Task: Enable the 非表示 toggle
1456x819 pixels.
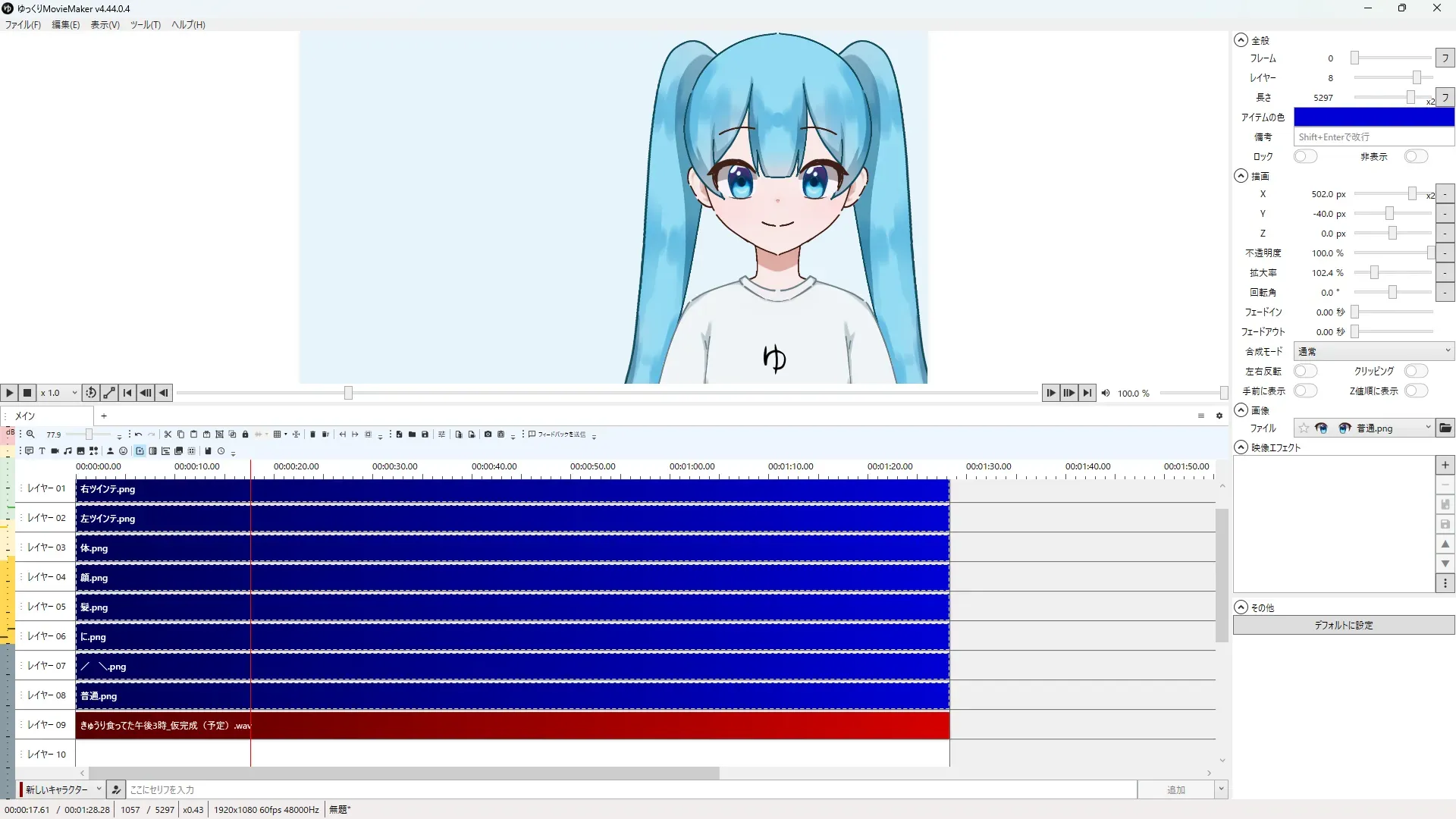Action: [1415, 157]
